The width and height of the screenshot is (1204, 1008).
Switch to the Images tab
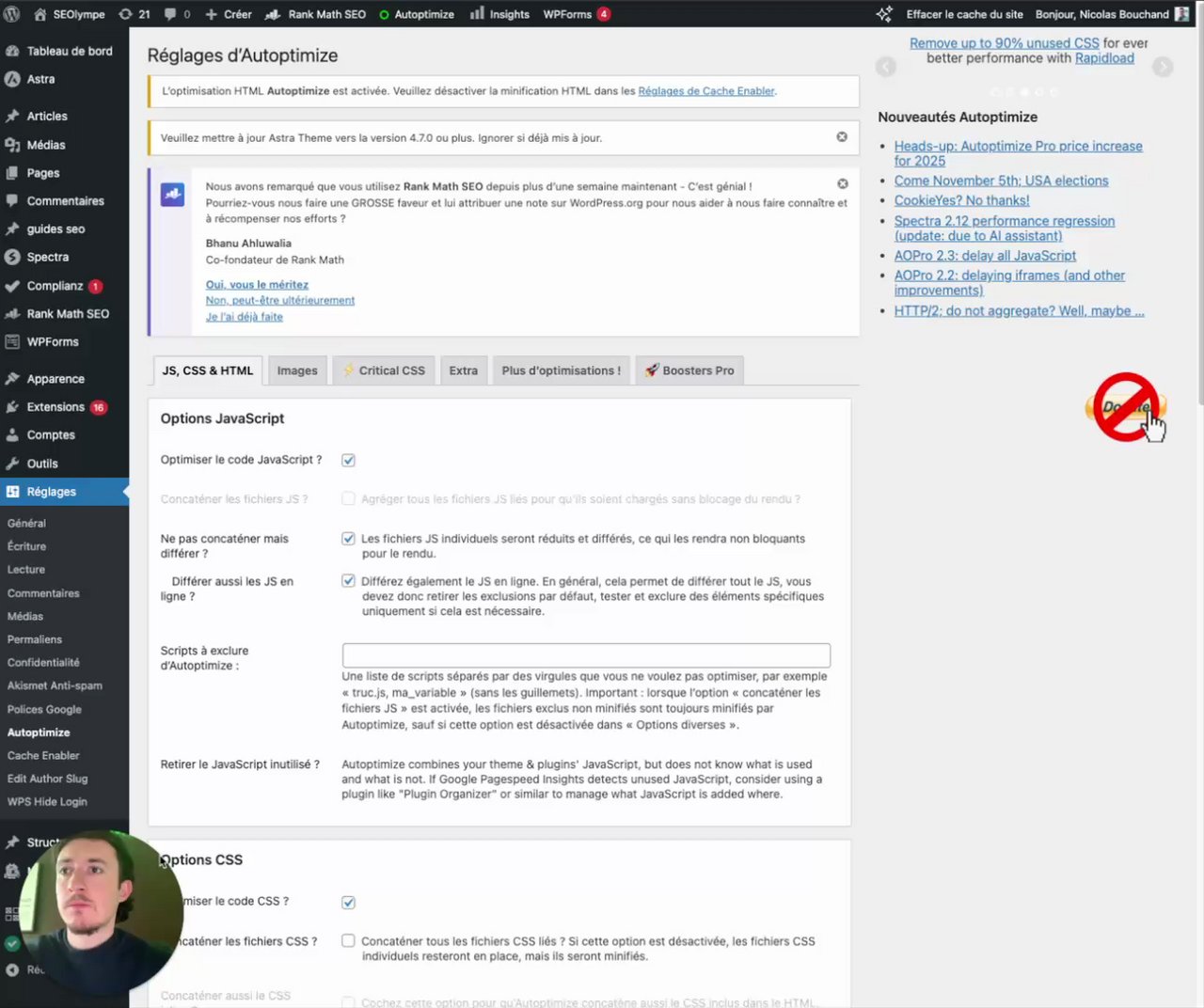(x=297, y=370)
